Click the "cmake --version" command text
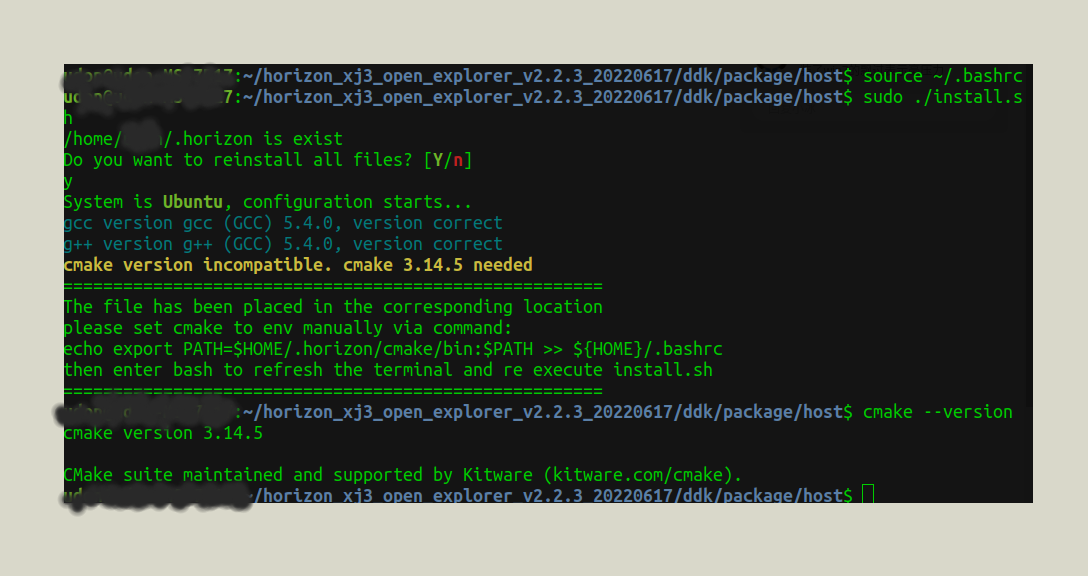 937,412
